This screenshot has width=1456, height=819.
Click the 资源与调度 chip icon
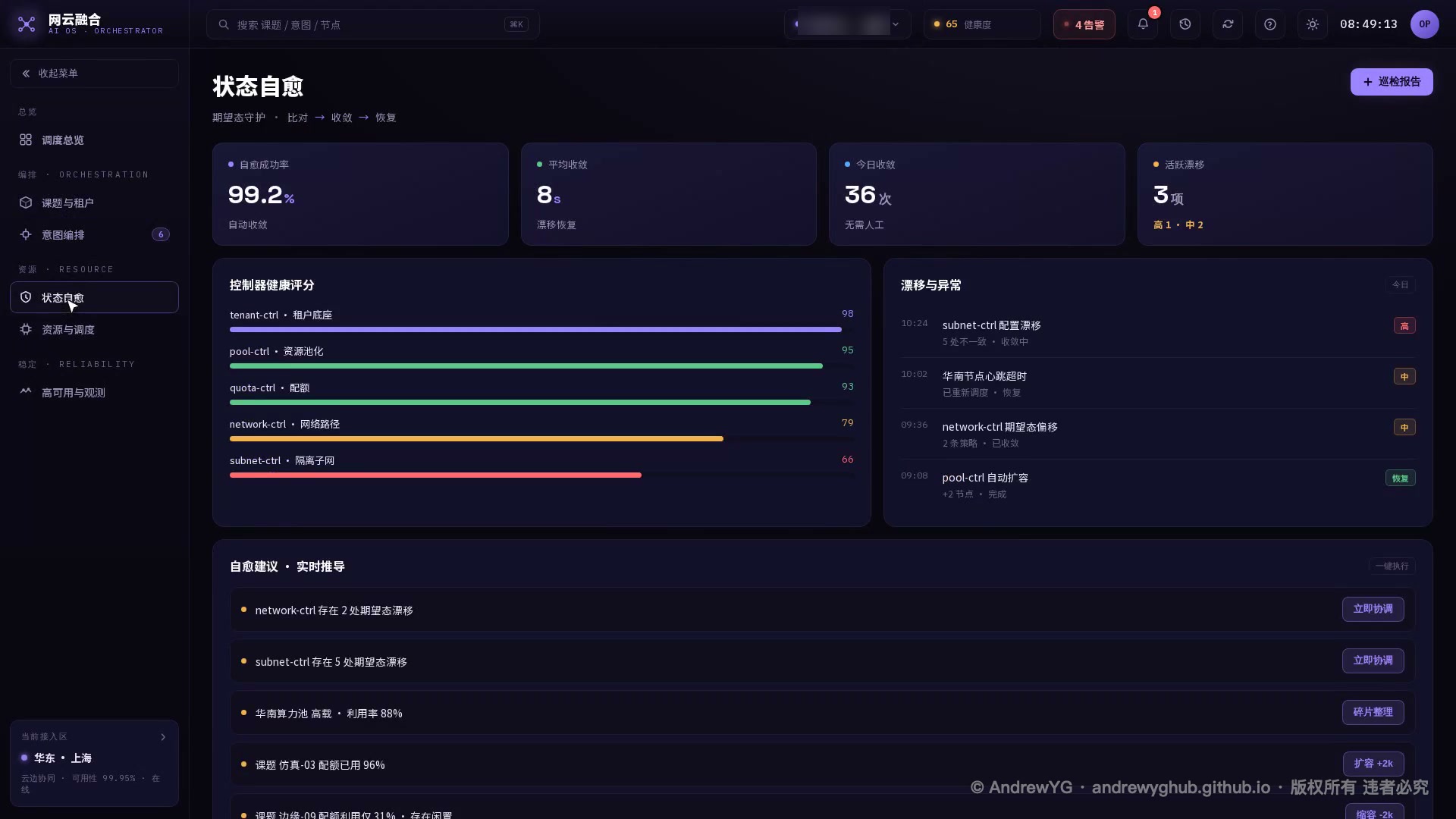coord(26,329)
